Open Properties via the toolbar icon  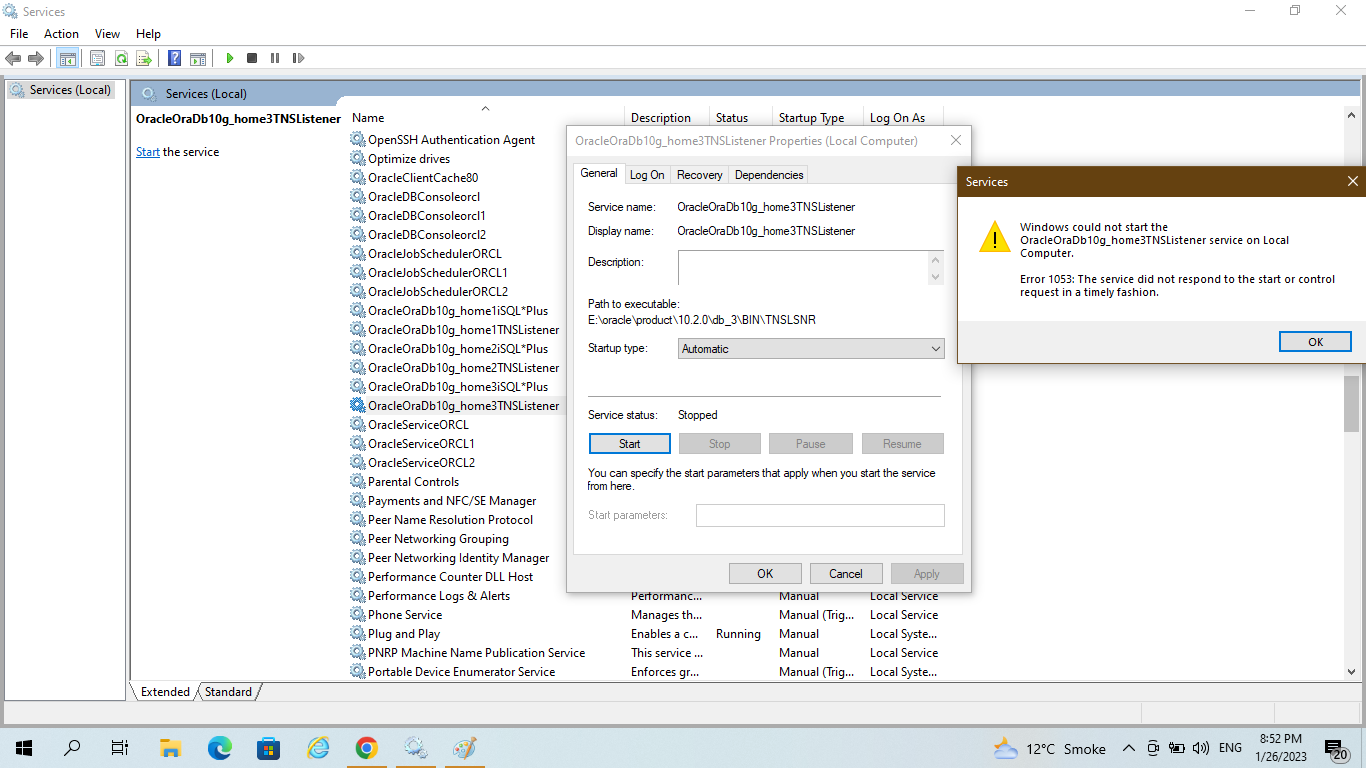(97, 58)
